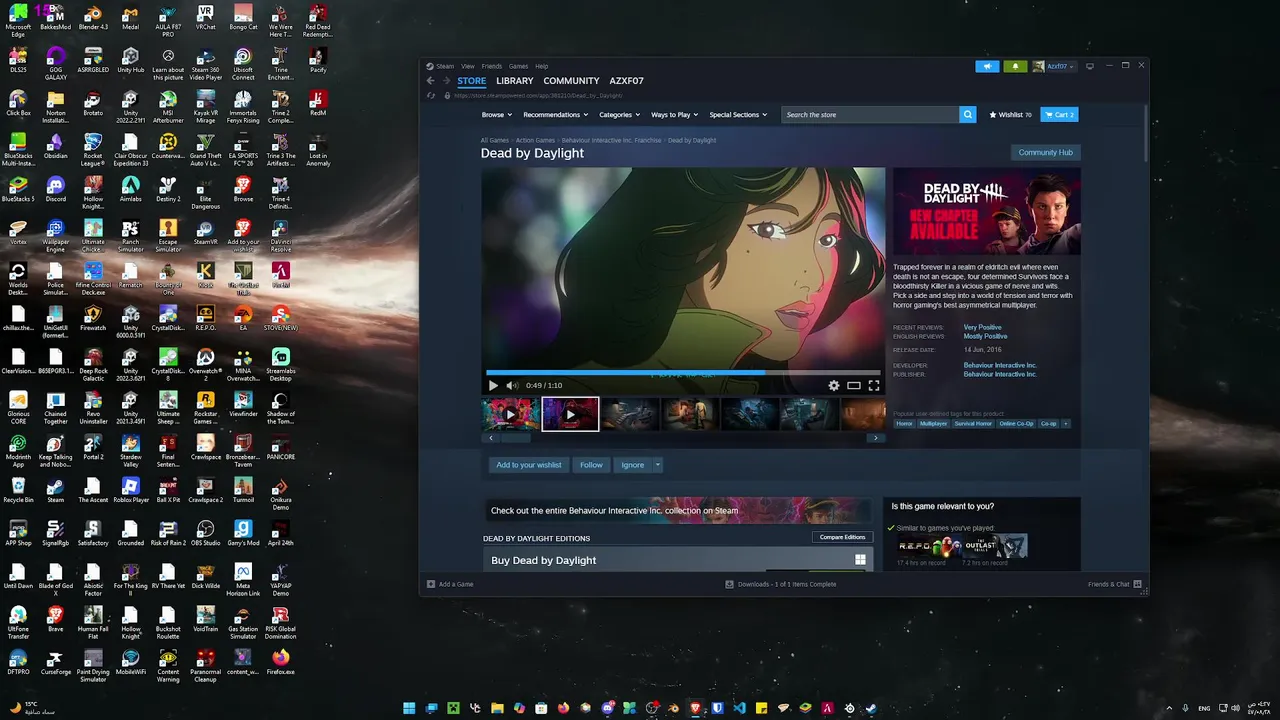1280x720 pixels.
Task: Show hidden system tray icons
Action: tap(1169, 708)
